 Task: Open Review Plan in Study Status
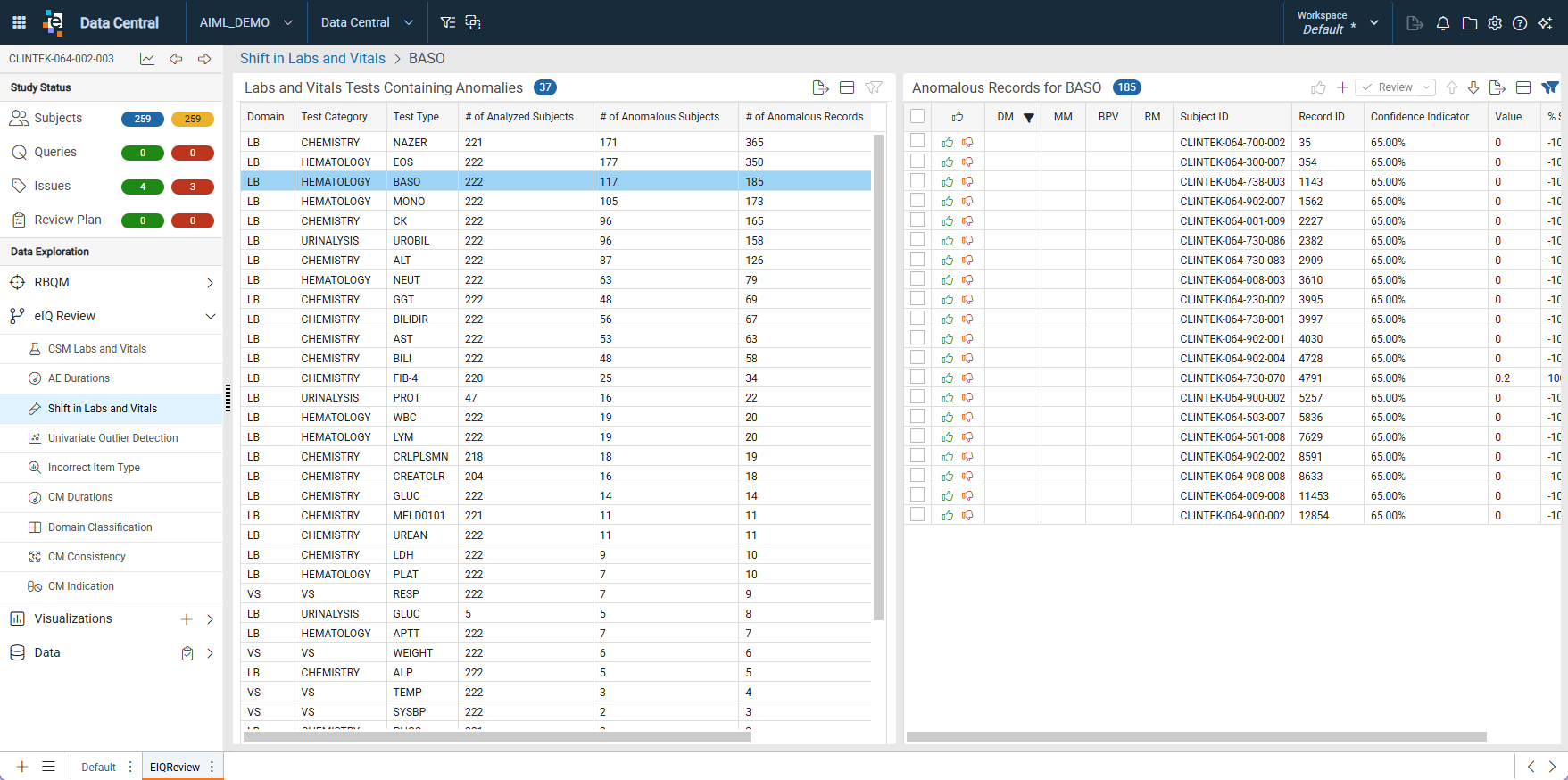(68, 220)
